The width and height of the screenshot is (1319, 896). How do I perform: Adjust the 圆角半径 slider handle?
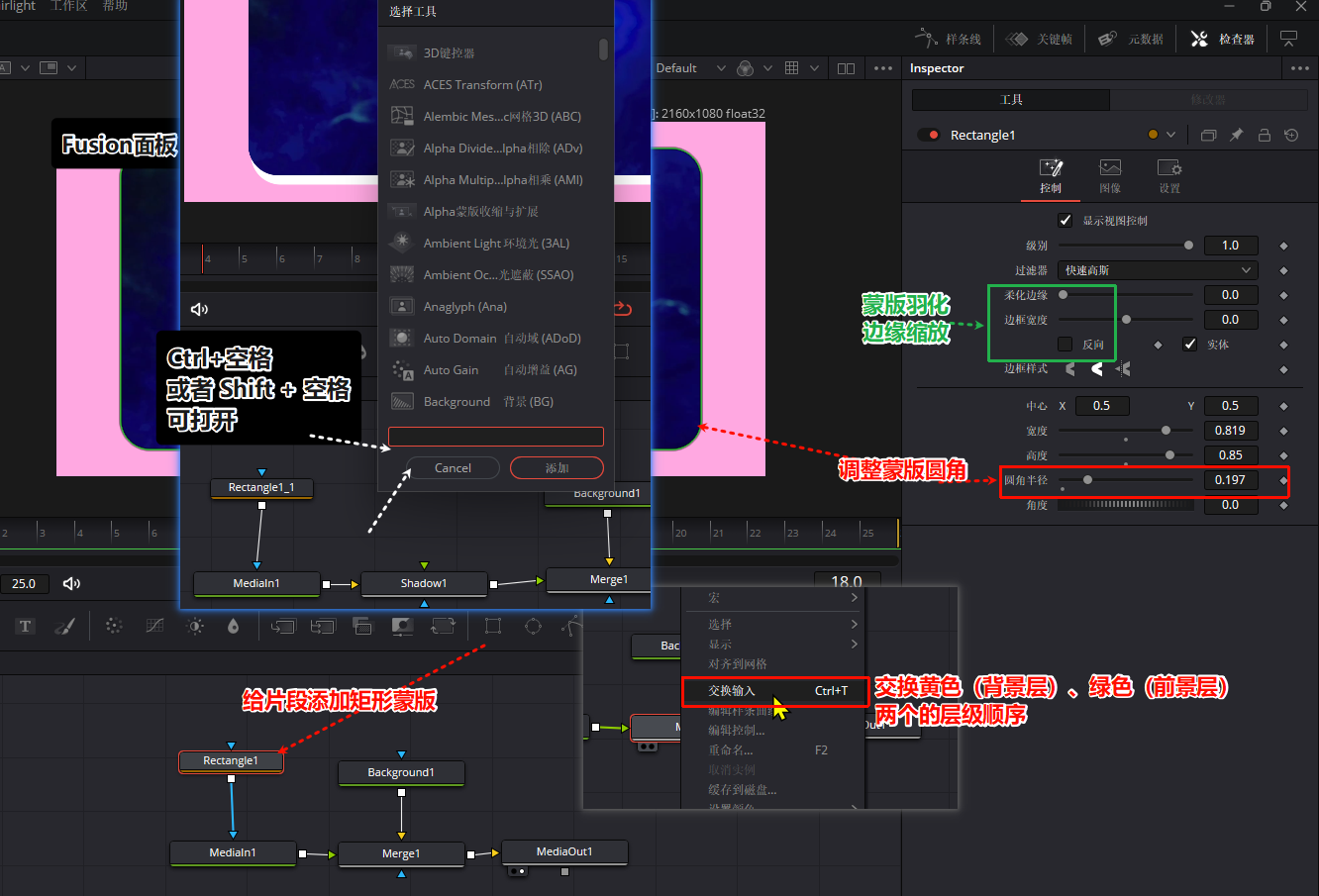[x=1087, y=480]
